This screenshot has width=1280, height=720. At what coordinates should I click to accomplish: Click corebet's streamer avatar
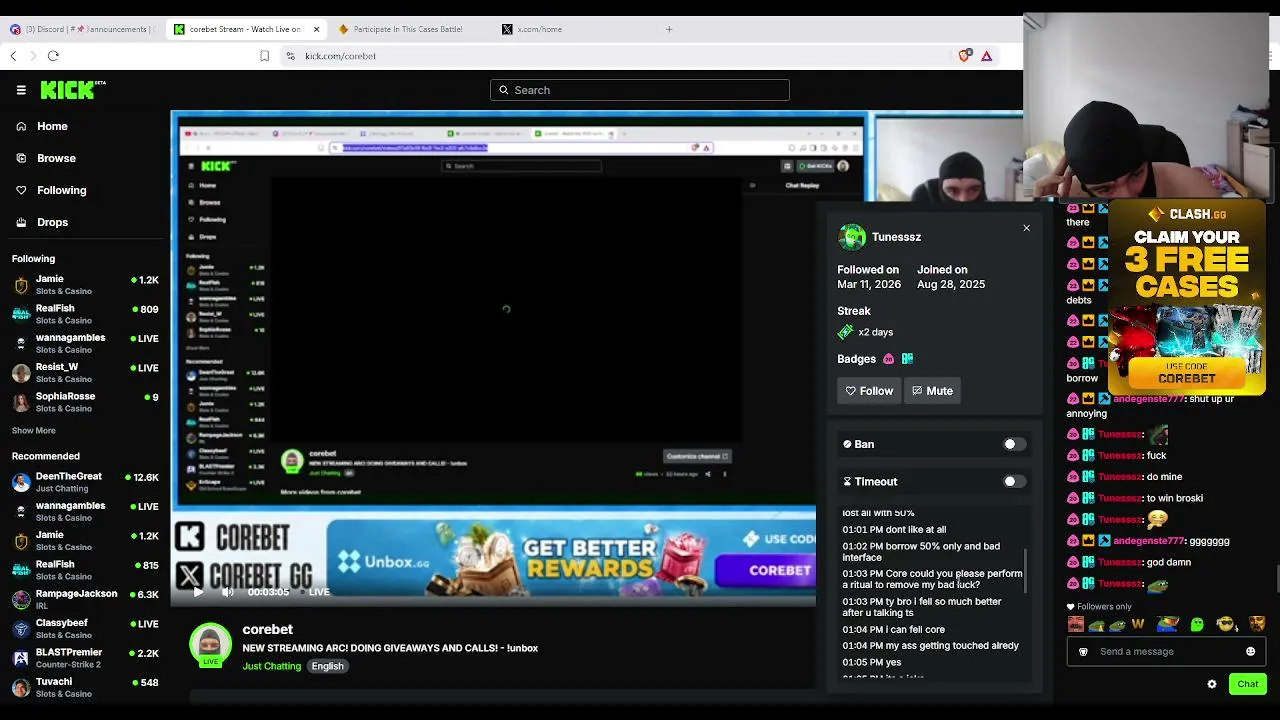[x=211, y=645]
